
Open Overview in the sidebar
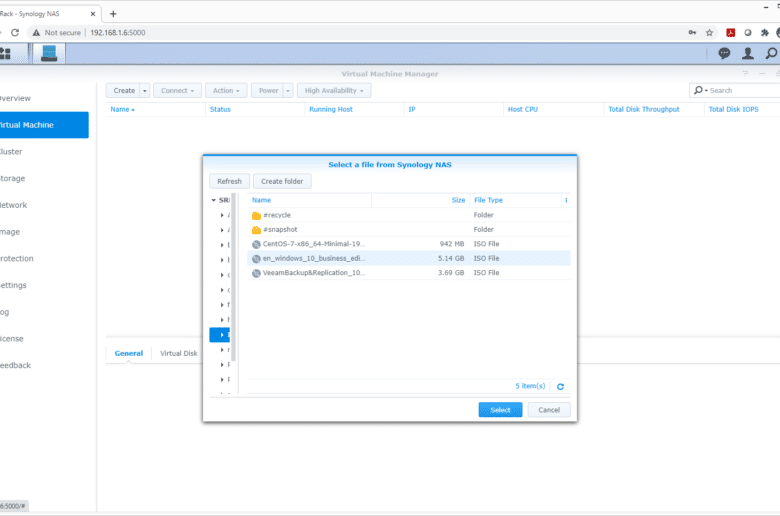pos(15,98)
